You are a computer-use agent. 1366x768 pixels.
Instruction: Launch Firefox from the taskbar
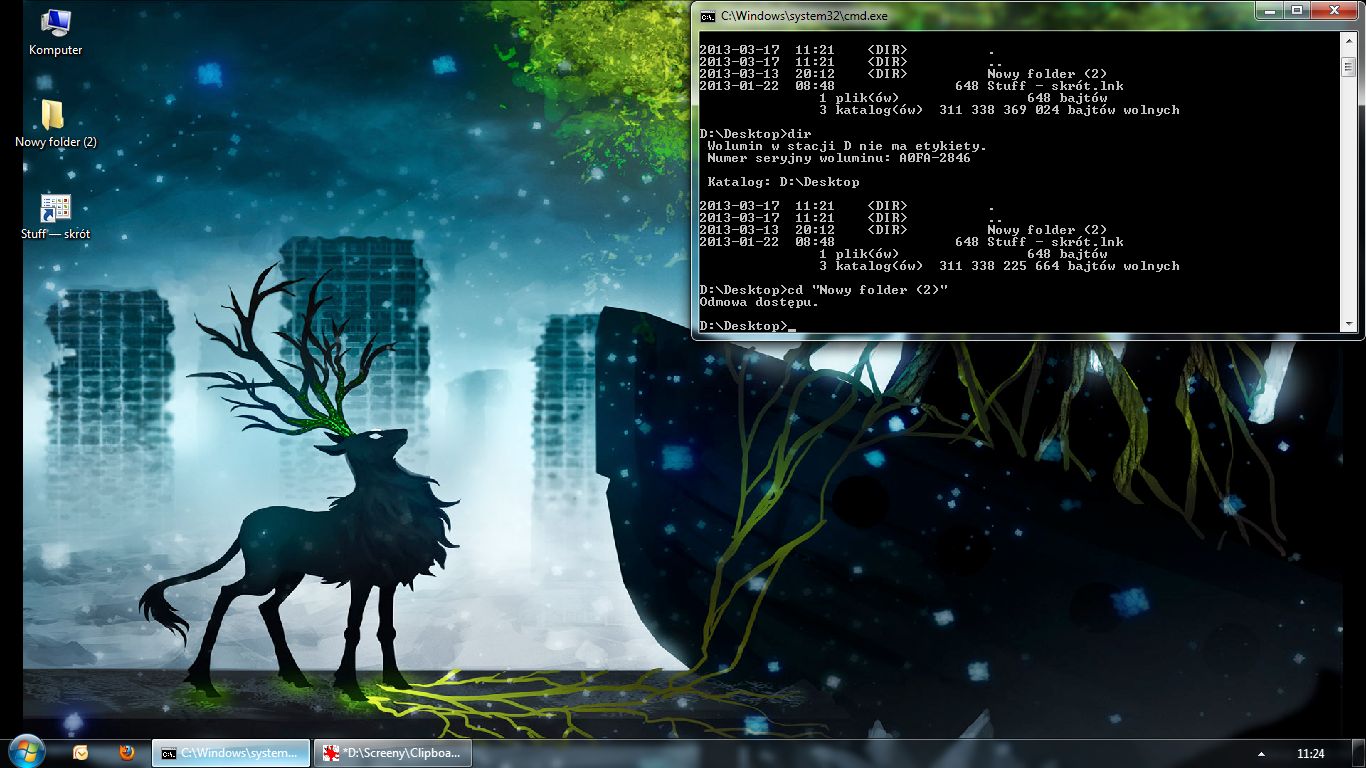(127, 753)
